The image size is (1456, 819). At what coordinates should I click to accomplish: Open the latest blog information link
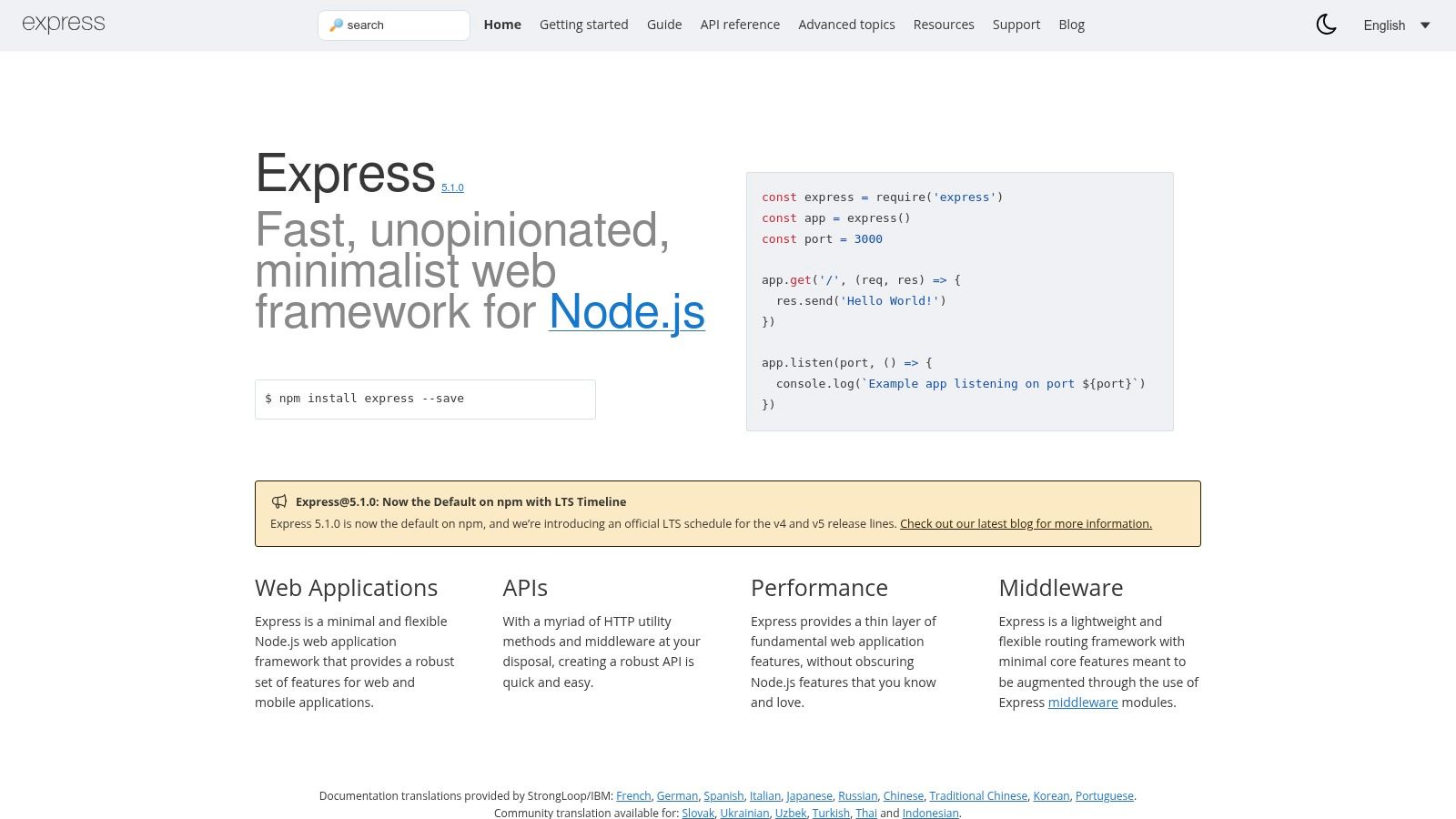point(1026,523)
